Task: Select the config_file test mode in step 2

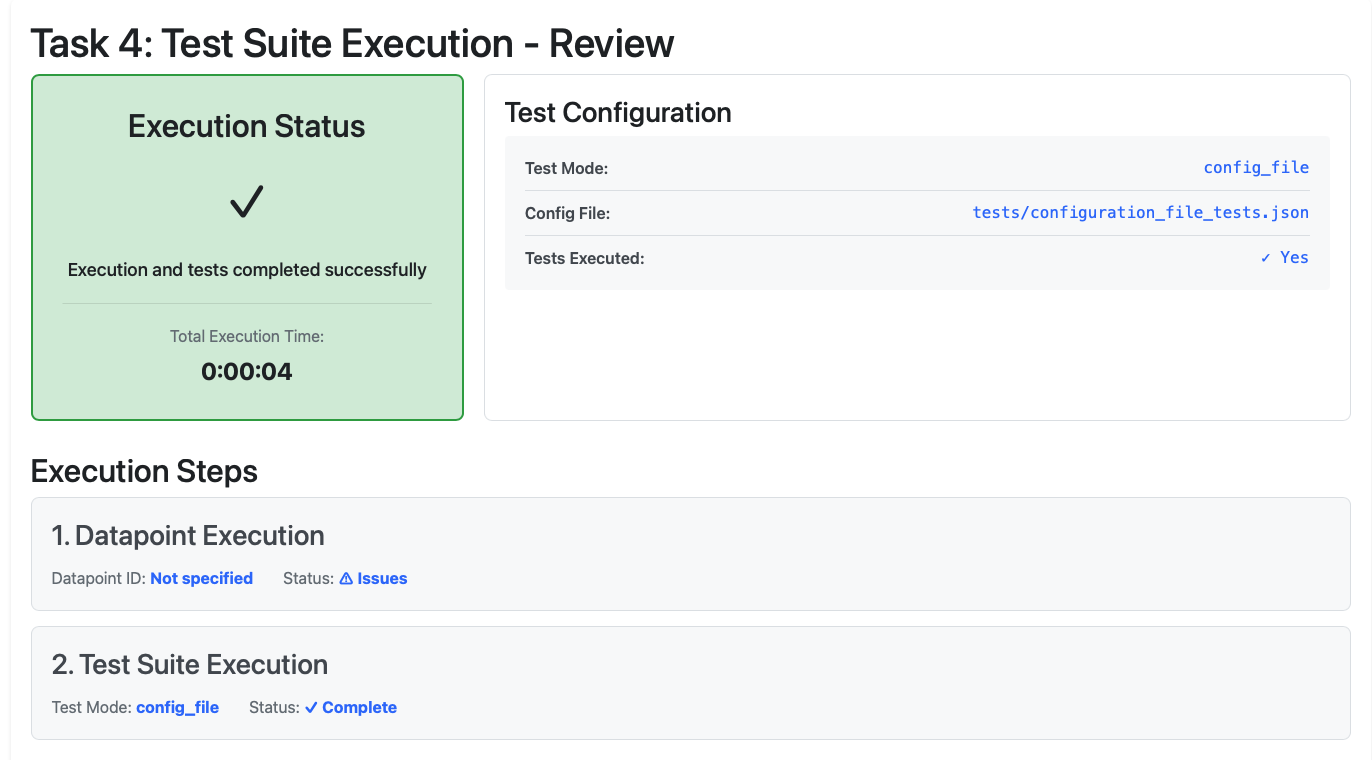Action: (x=177, y=707)
